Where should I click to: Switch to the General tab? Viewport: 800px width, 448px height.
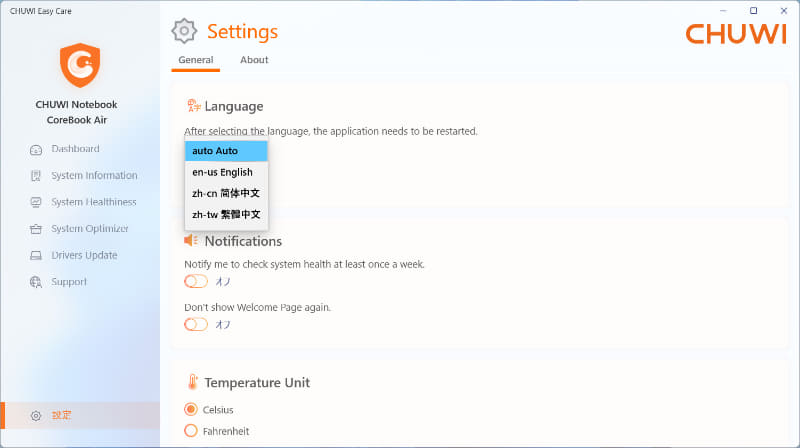click(196, 60)
